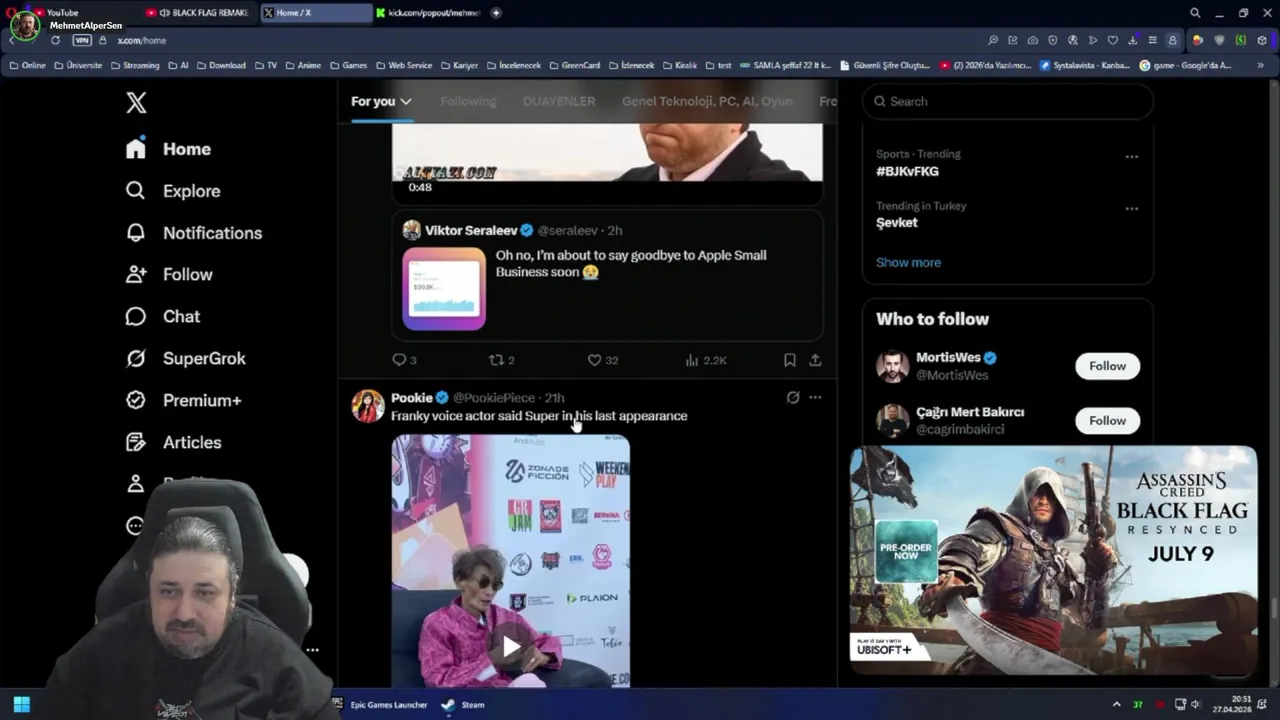Switch to DUAYENLER tab

point(559,101)
